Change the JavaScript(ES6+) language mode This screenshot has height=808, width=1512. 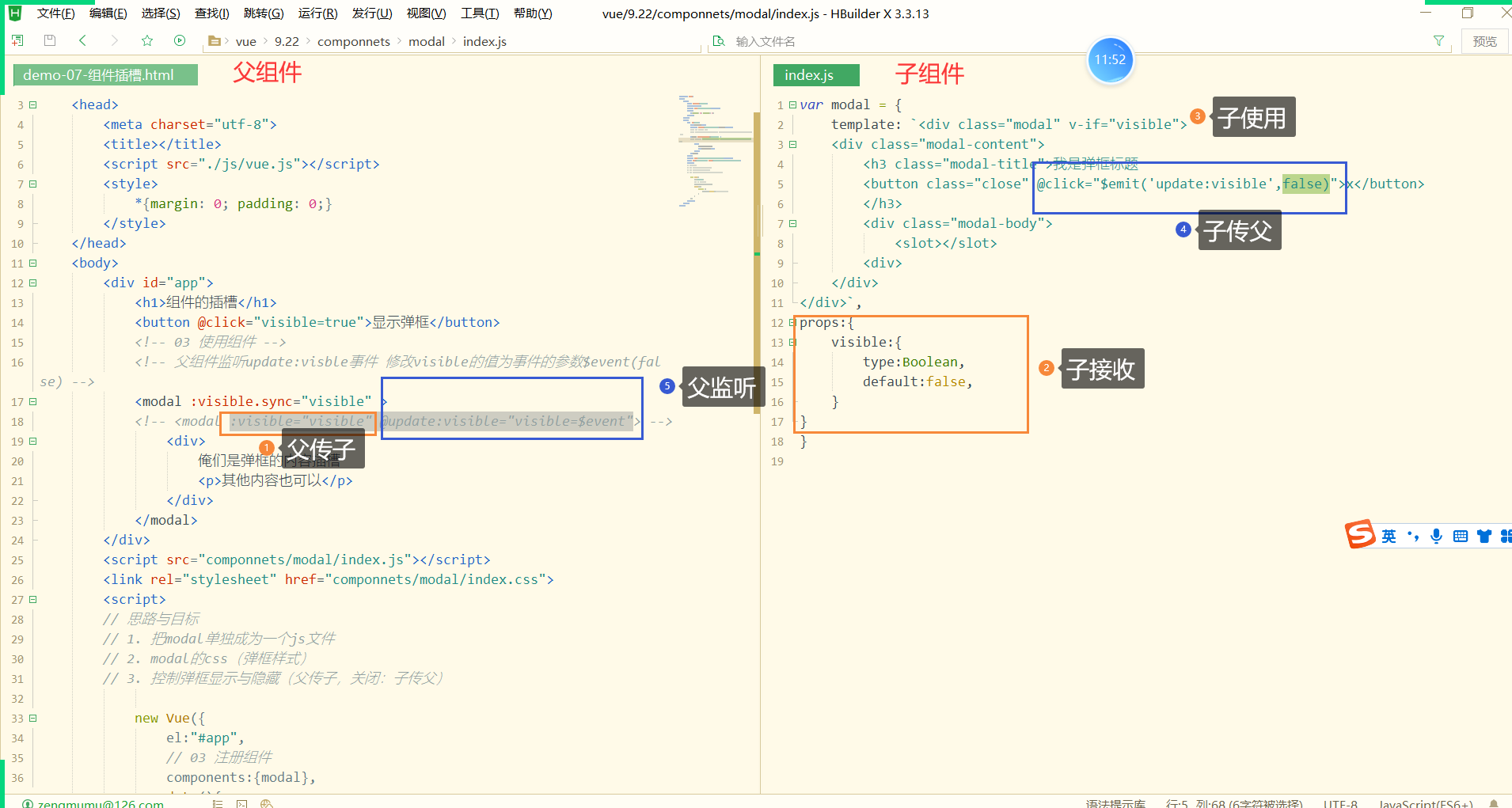tap(1426, 803)
